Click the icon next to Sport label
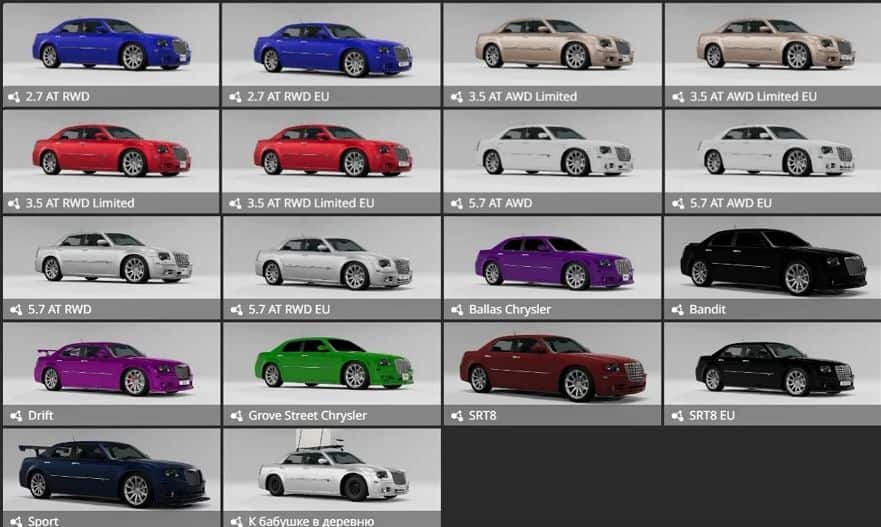The height and width of the screenshot is (527, 881). [x=14, y=521]
